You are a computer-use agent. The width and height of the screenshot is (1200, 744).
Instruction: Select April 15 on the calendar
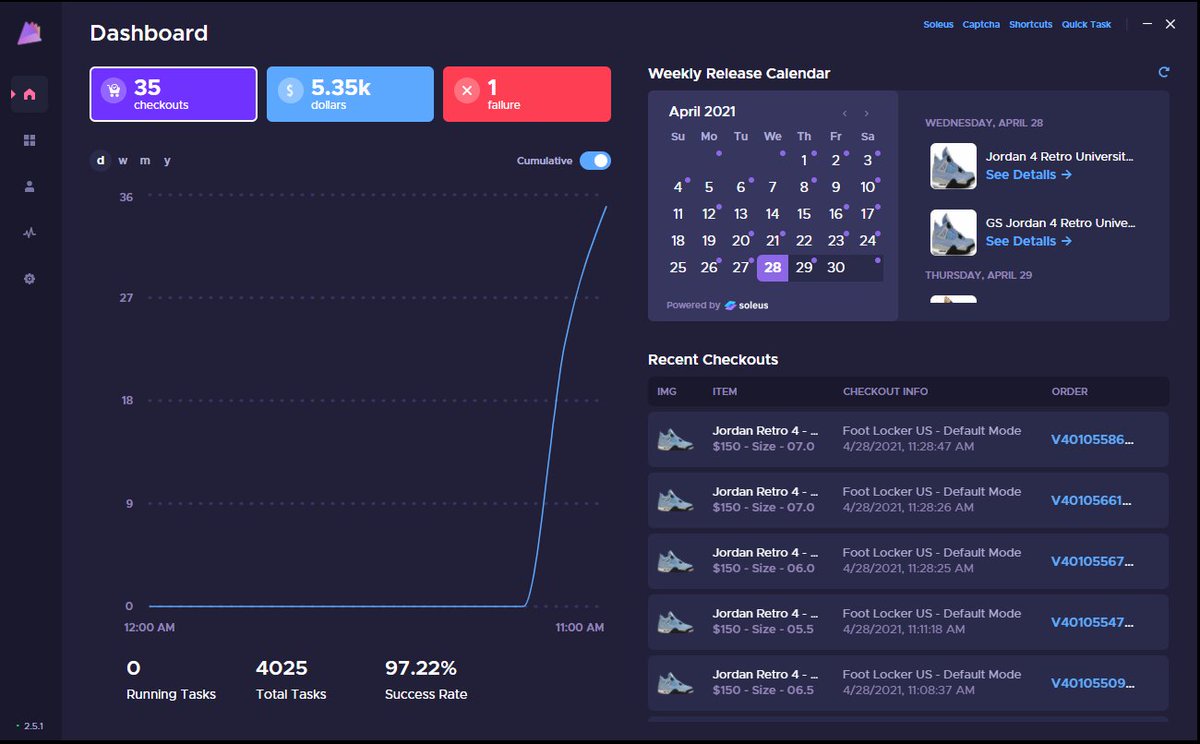(804, 214)
